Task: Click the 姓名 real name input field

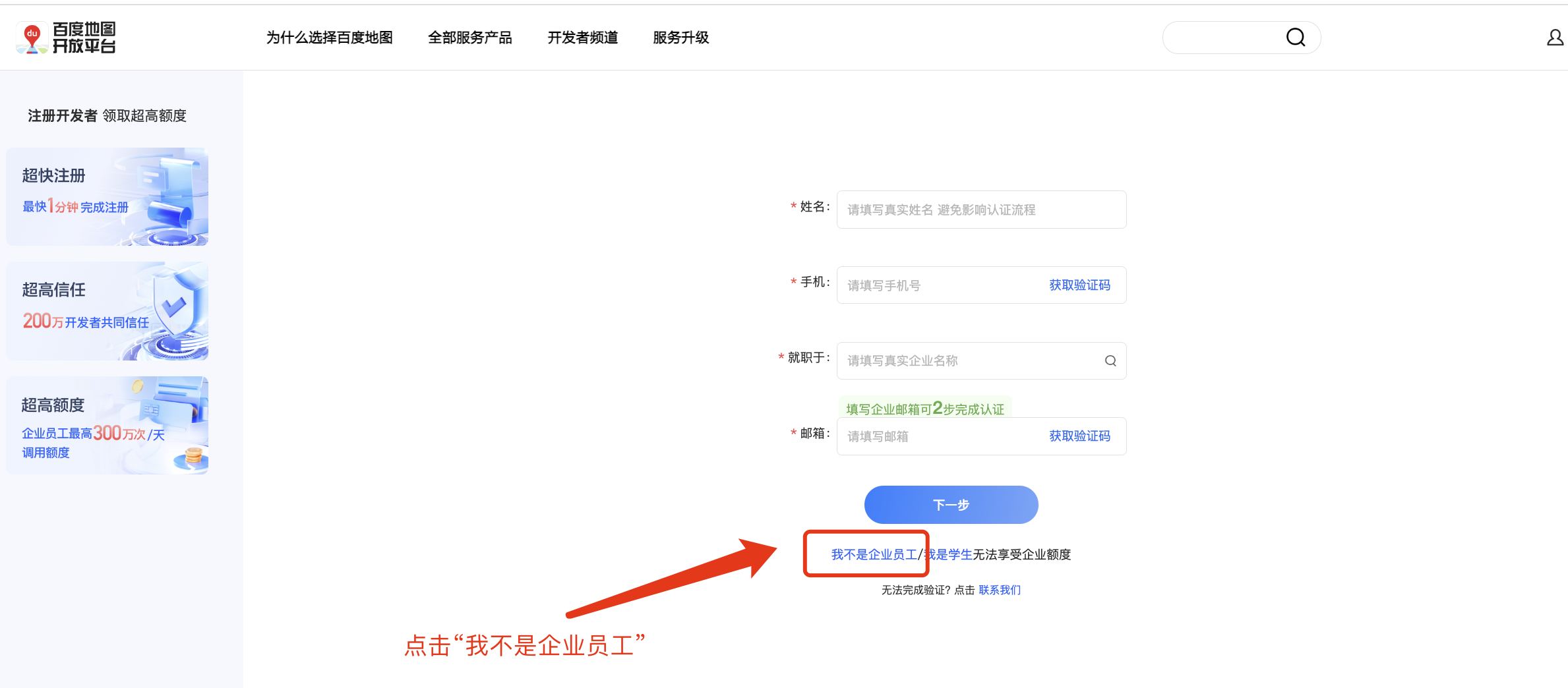Action: [x=980, y=210]
